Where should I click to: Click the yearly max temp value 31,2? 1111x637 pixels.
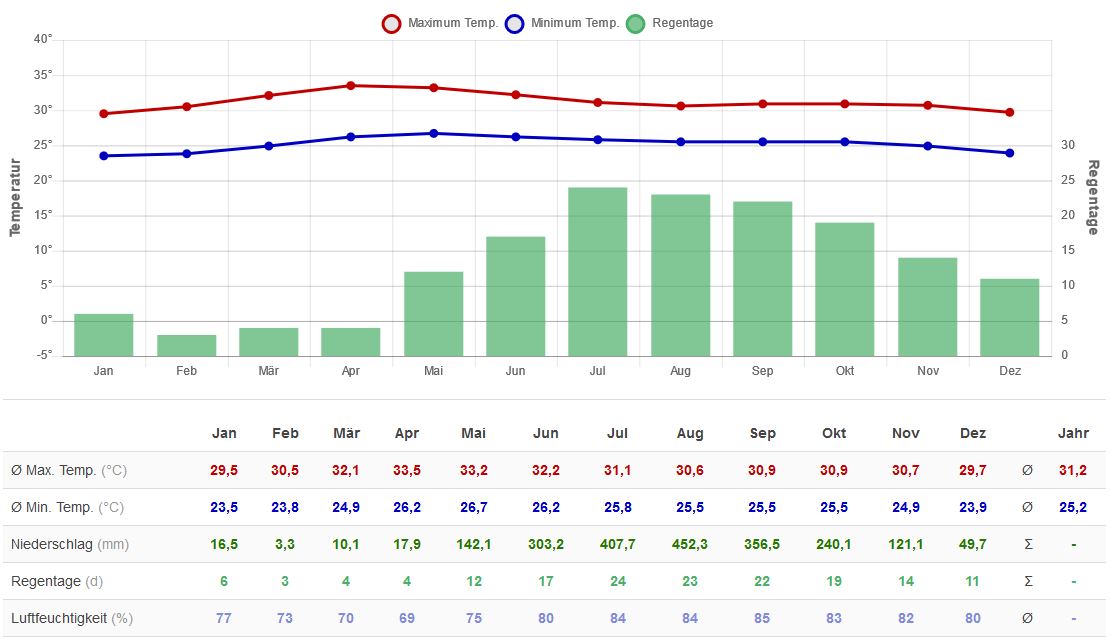tap(1073, 470)
